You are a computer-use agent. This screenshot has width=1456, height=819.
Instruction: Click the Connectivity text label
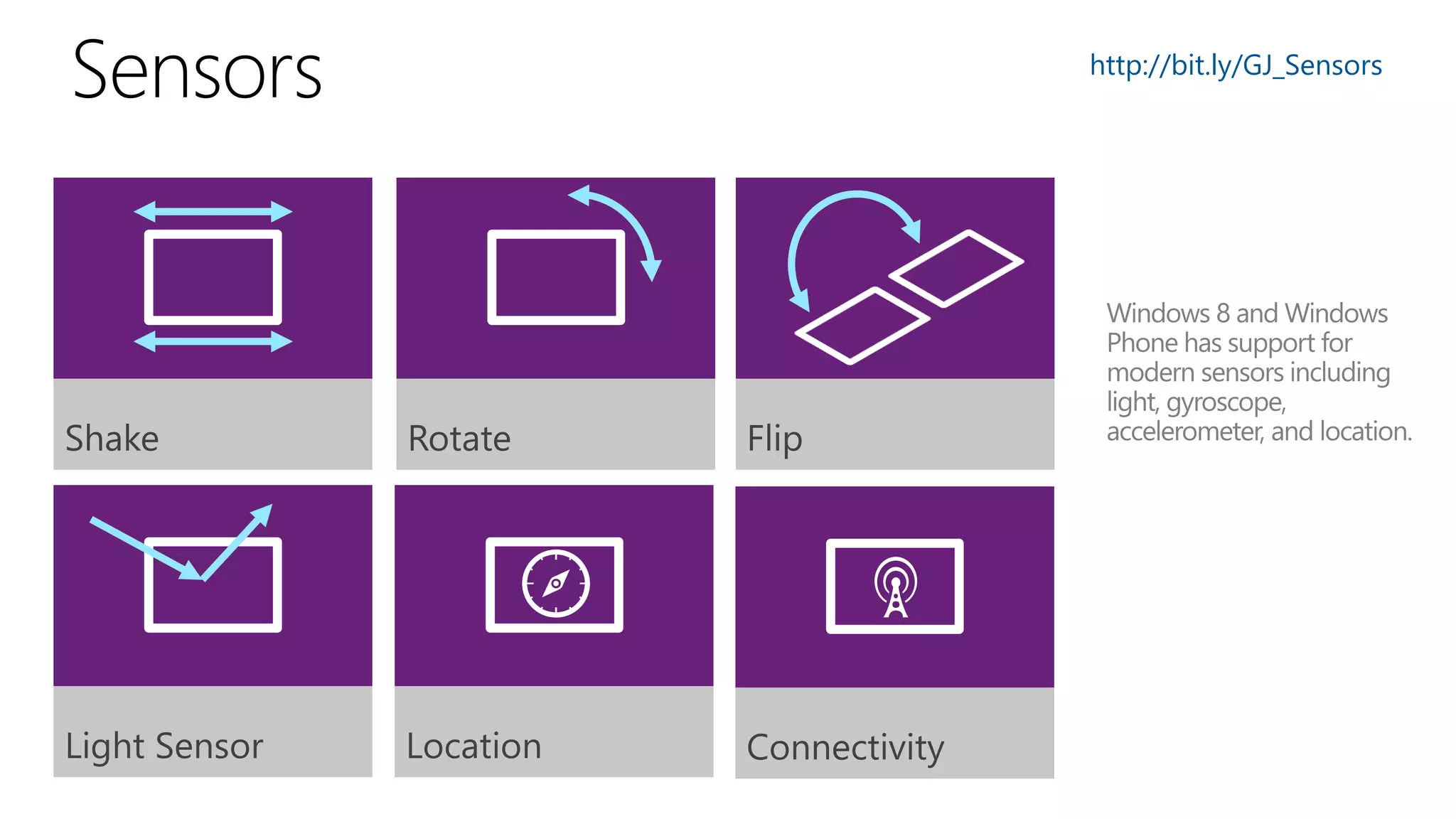click(x=845, y=747)
